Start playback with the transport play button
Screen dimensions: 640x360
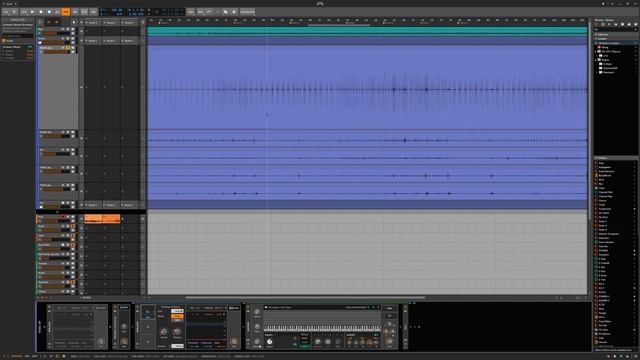click(33, 12)
